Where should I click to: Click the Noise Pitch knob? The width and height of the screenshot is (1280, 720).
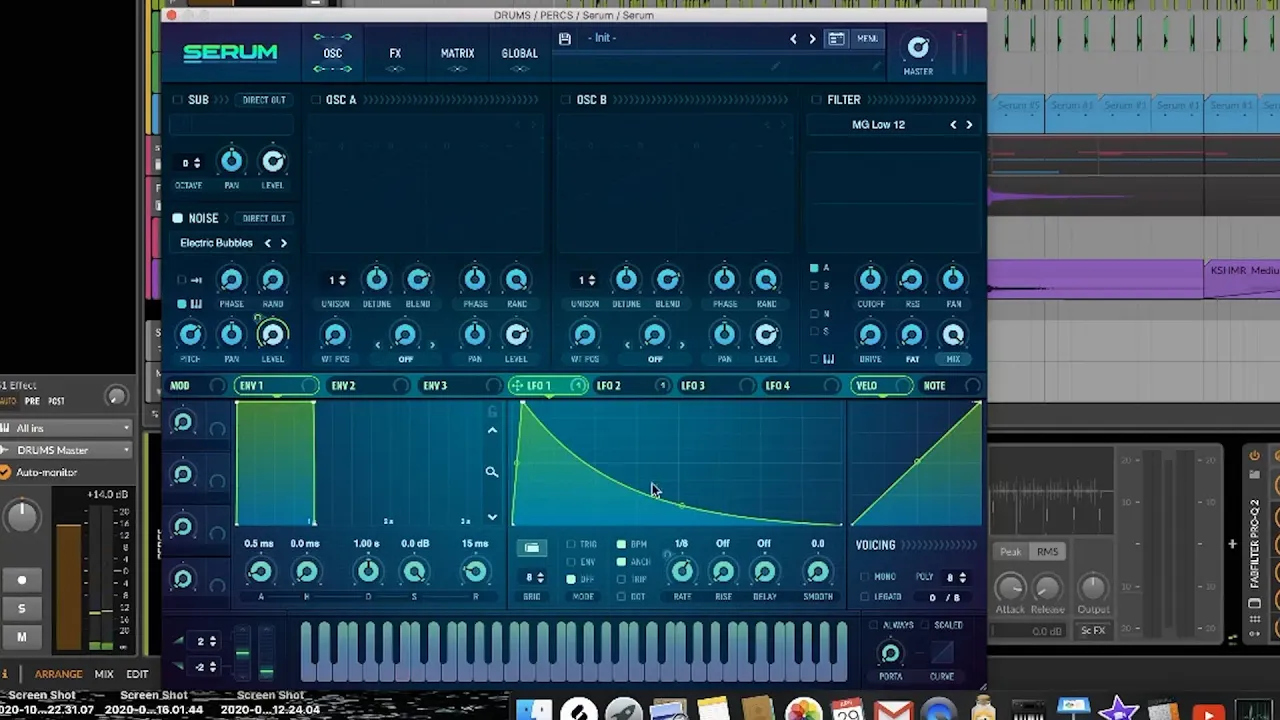(190, 335)
